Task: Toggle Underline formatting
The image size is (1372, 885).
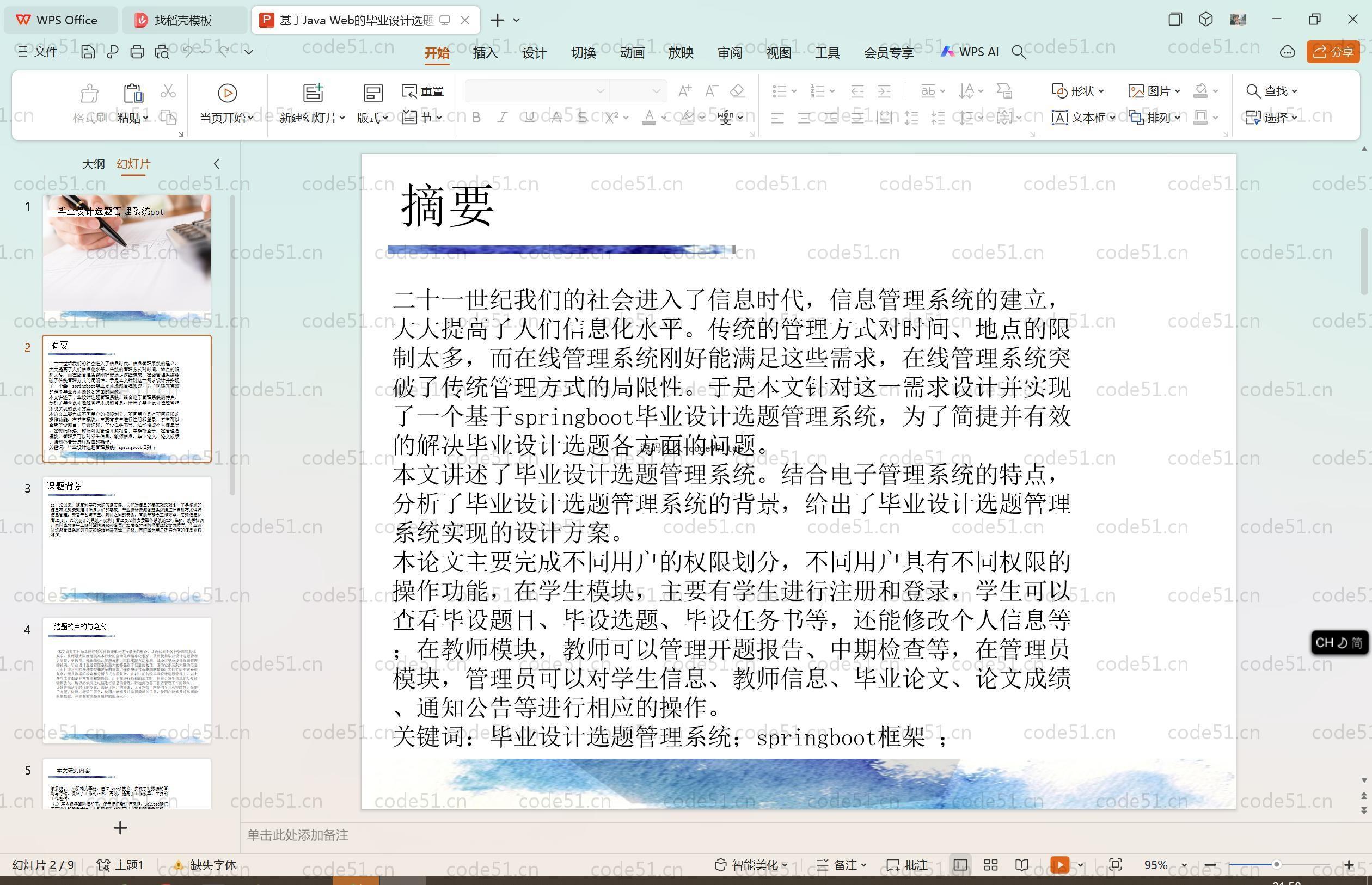Action: click(529, 118)
